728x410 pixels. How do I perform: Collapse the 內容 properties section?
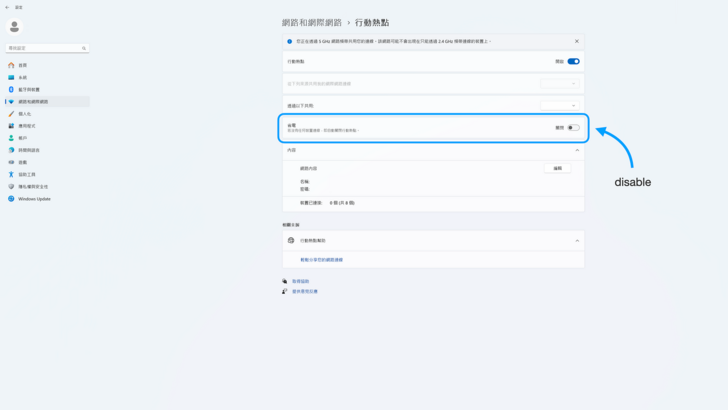(x=576, y=150)
